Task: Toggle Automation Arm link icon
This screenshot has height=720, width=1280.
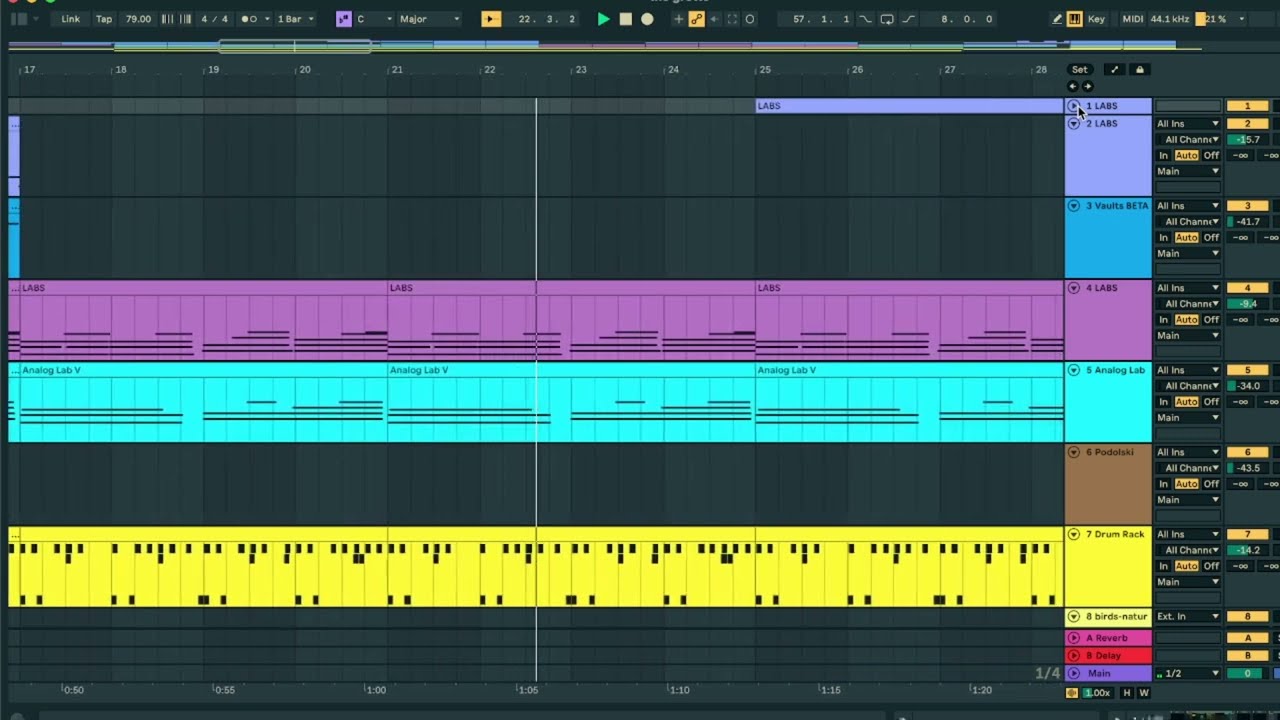Action: (696, 19)
